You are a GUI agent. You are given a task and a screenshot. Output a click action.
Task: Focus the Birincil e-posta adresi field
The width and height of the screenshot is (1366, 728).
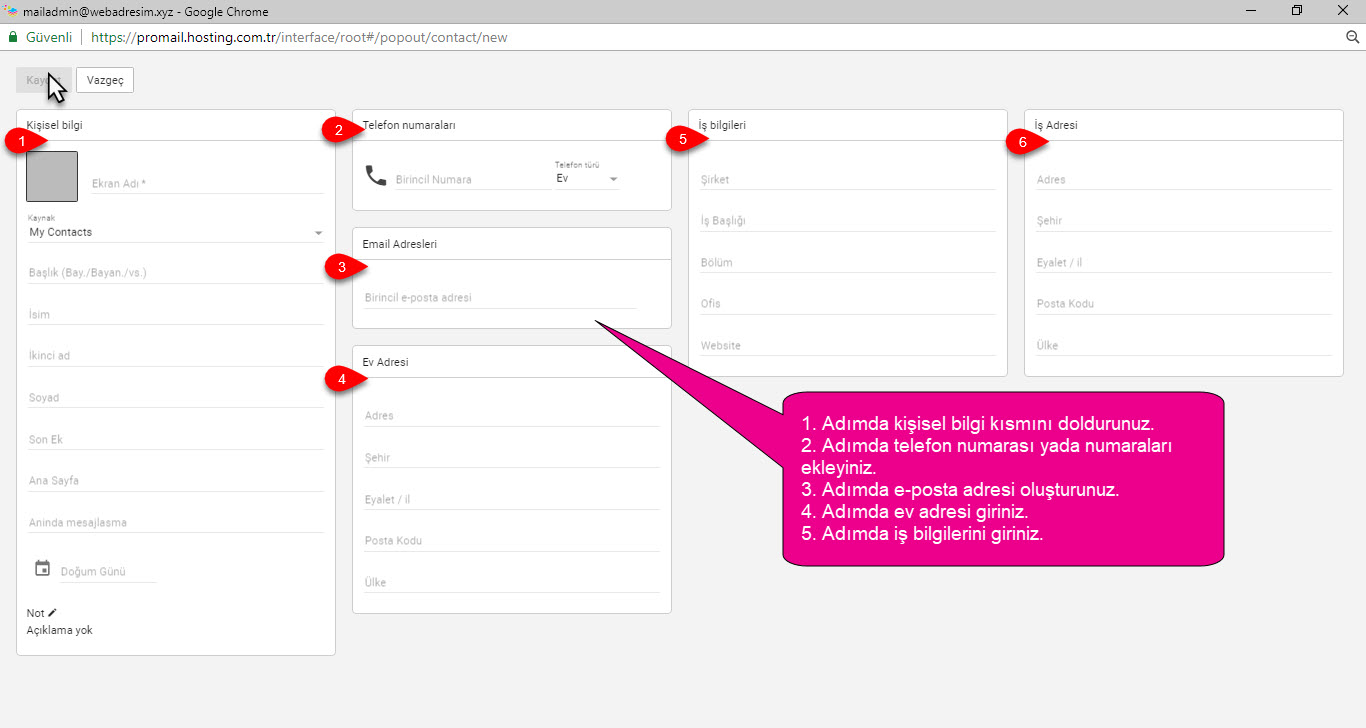pos(500,297)
